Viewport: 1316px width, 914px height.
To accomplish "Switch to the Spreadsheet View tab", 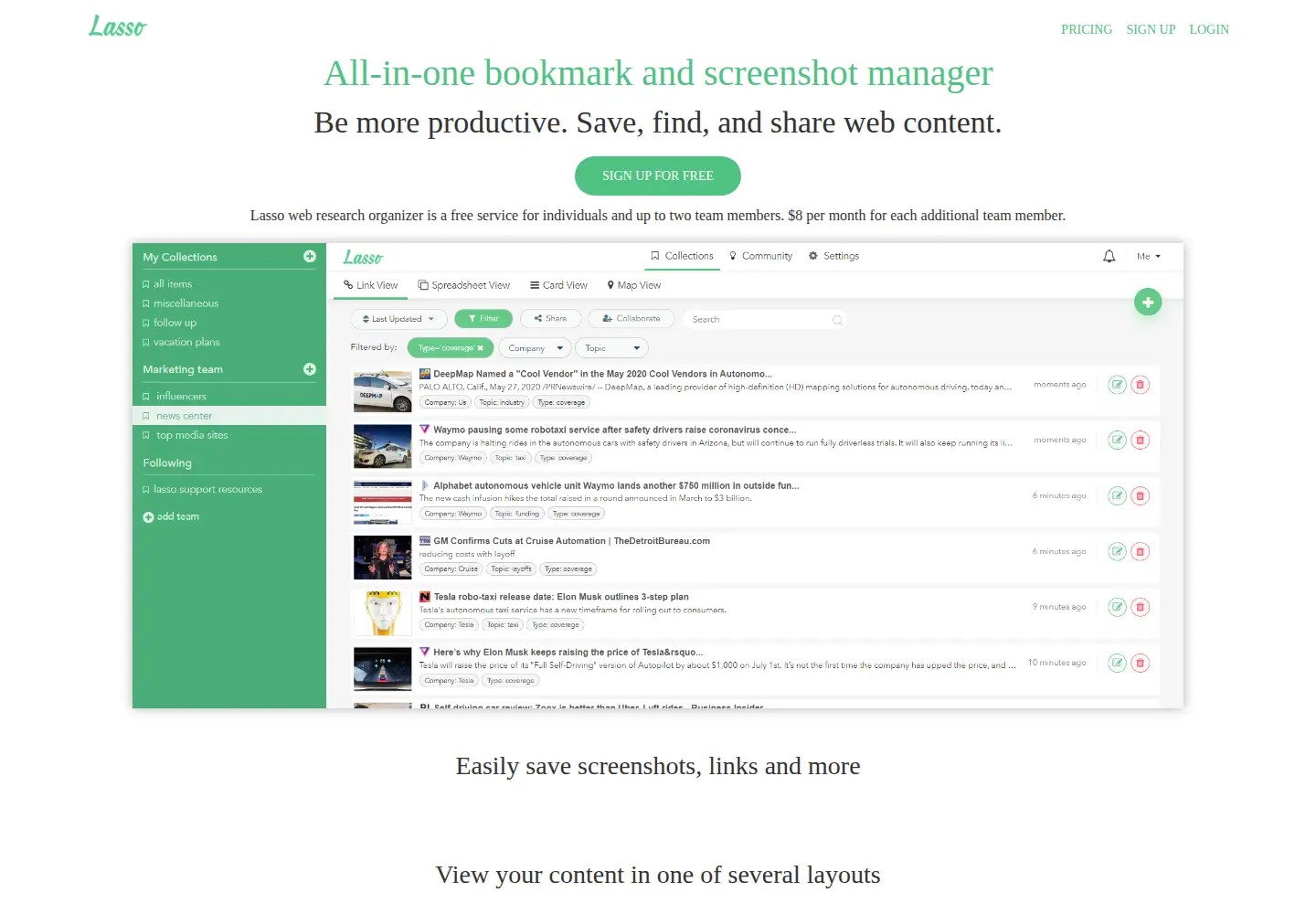I will coord(464,285).
